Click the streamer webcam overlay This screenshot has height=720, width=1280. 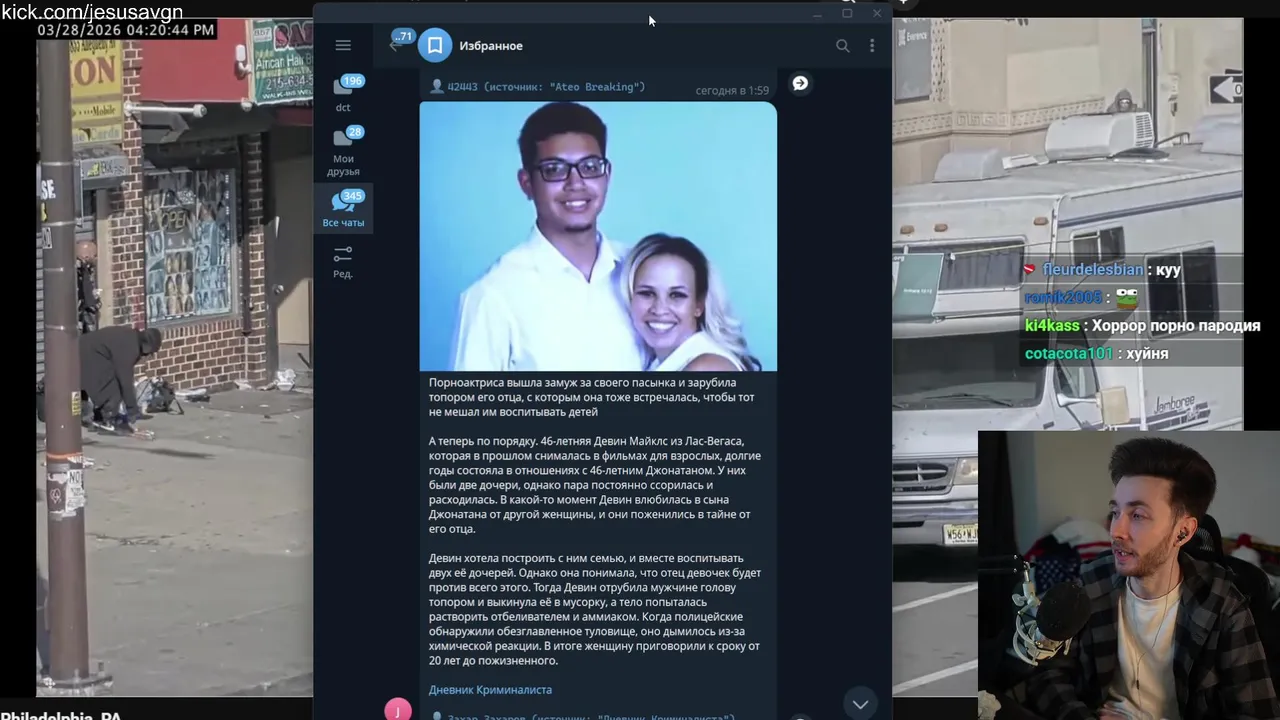coord(1129,575)
